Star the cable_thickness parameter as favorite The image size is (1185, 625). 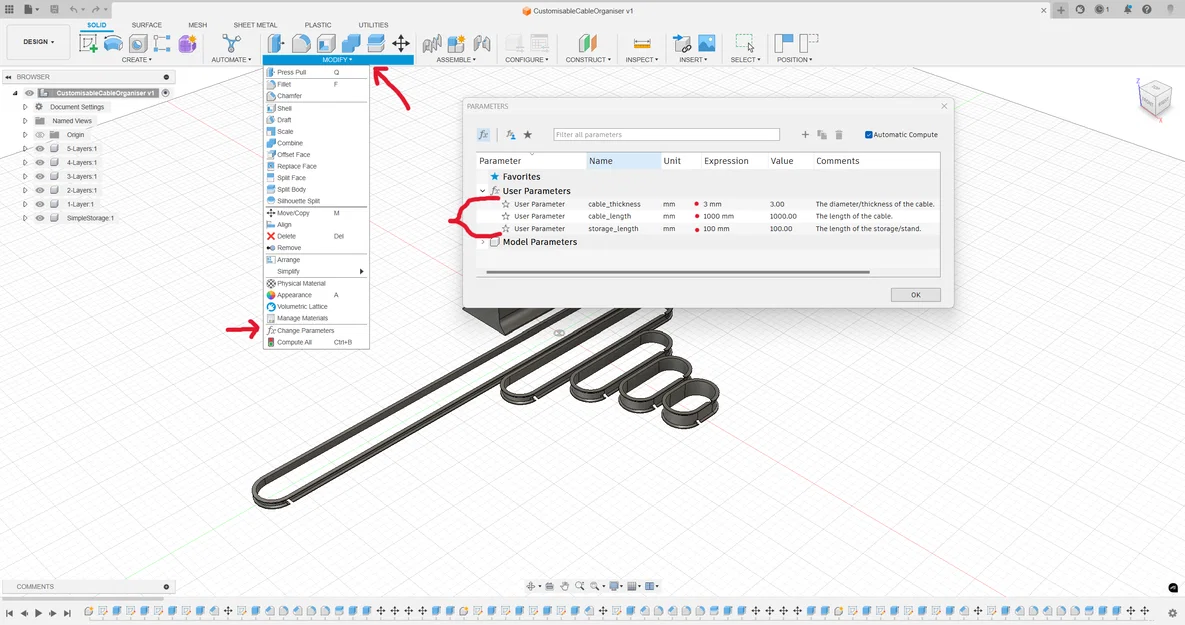(x=506, y=204)
